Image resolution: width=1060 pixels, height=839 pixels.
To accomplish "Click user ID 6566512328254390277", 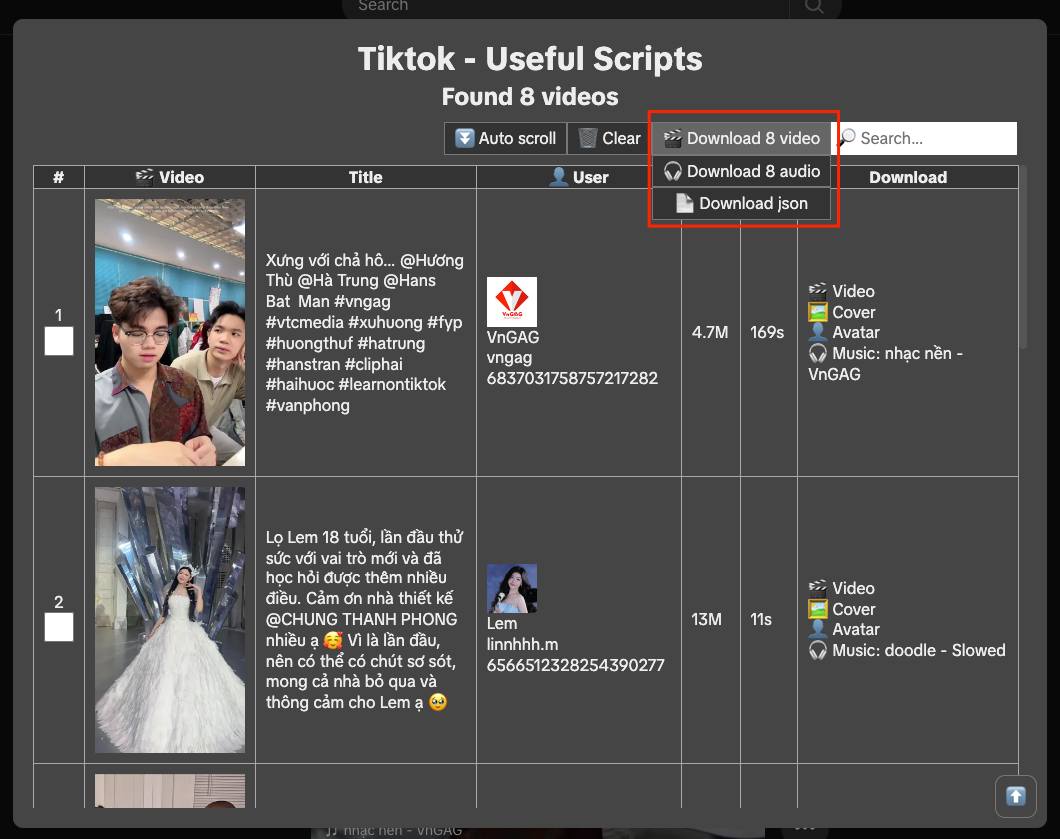I will 575,665.
